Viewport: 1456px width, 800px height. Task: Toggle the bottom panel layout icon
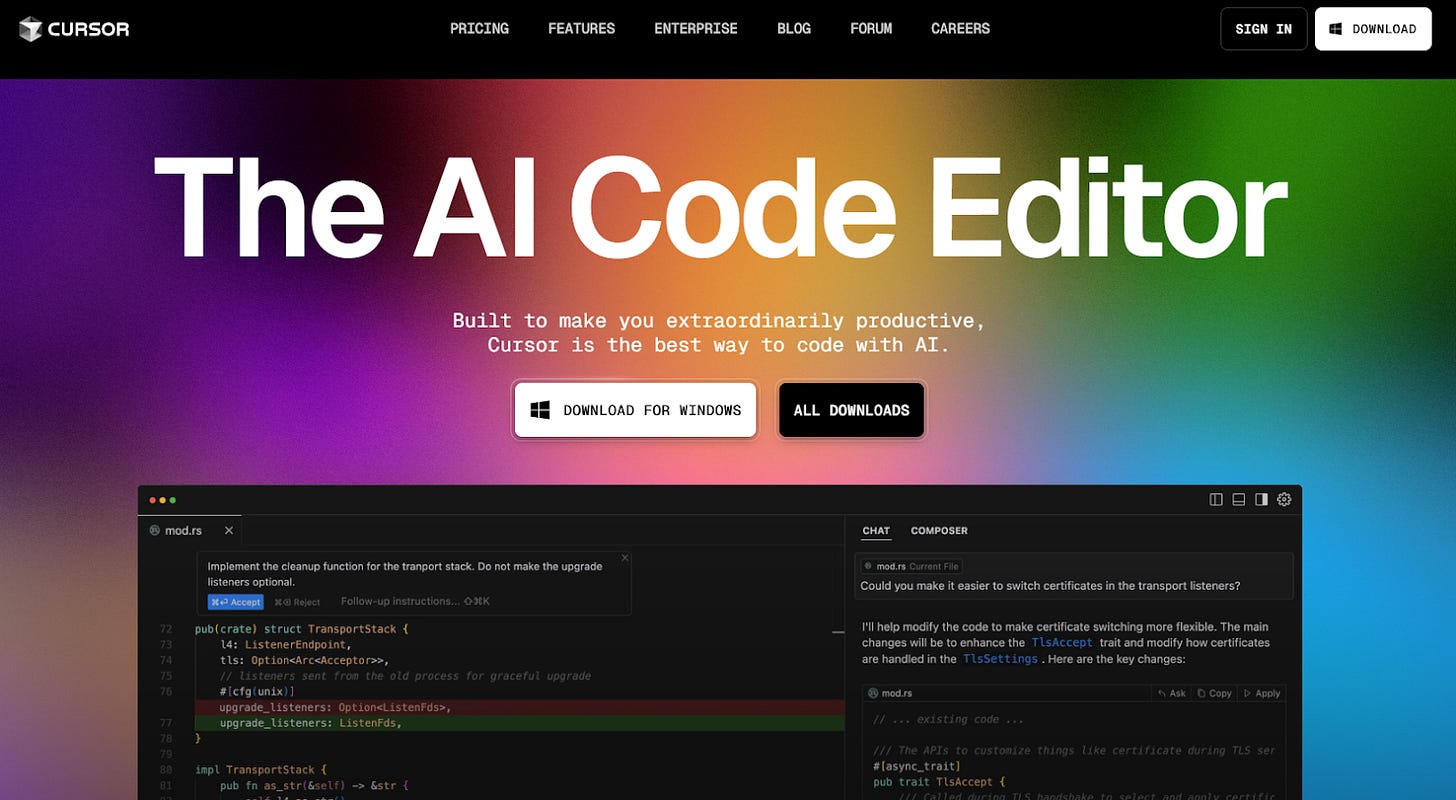click(1238, 499)
